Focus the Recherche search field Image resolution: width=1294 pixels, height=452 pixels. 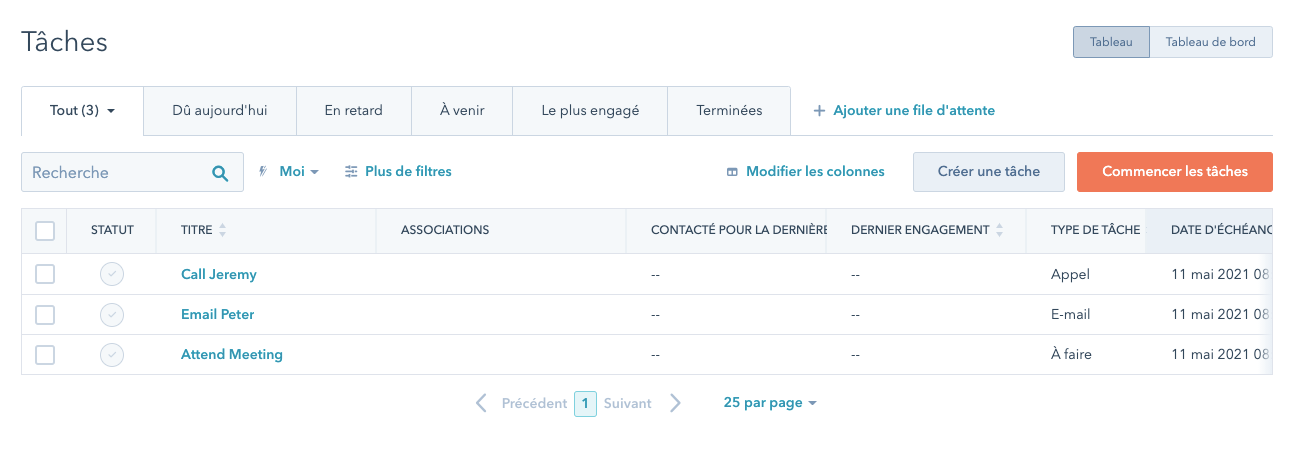(115, 172)
